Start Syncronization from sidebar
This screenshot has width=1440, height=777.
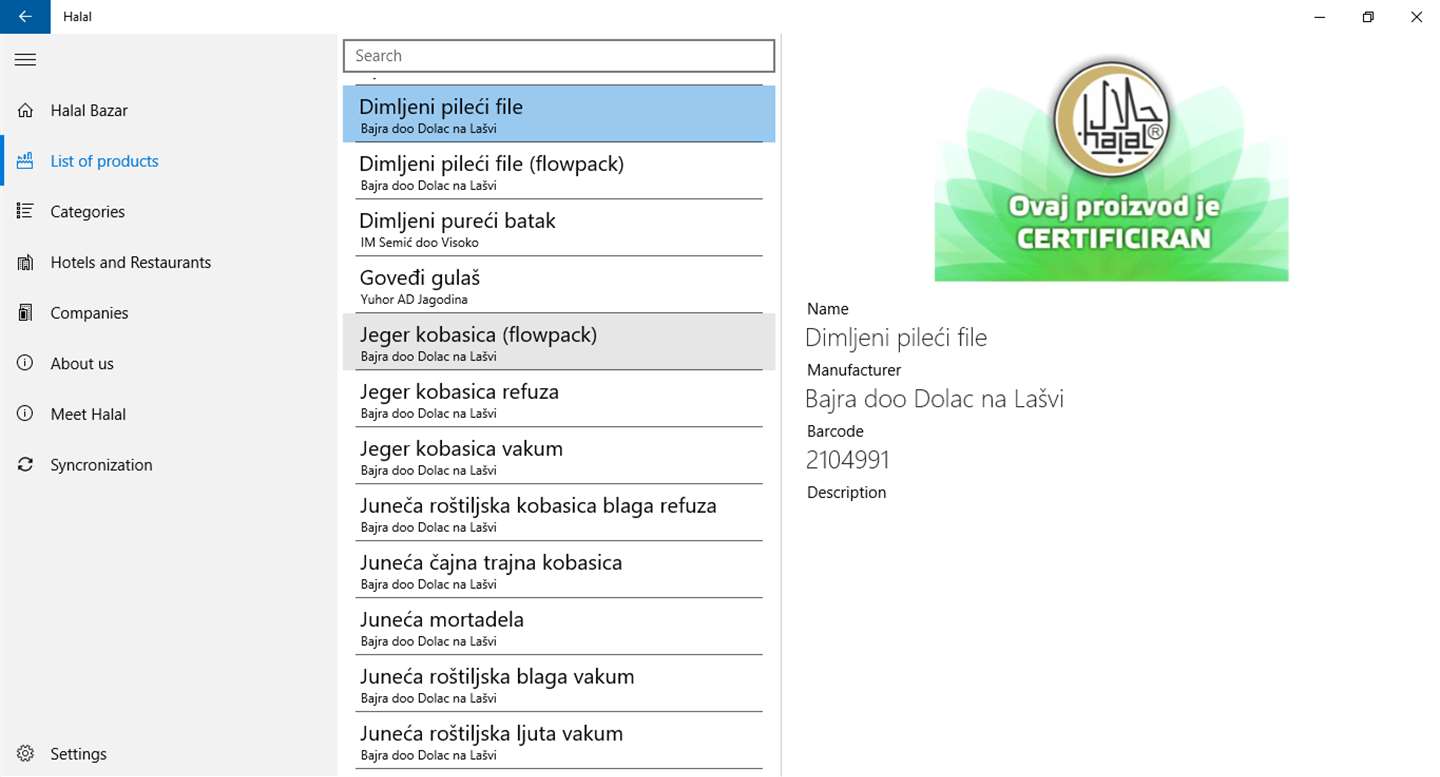(169, 465)
